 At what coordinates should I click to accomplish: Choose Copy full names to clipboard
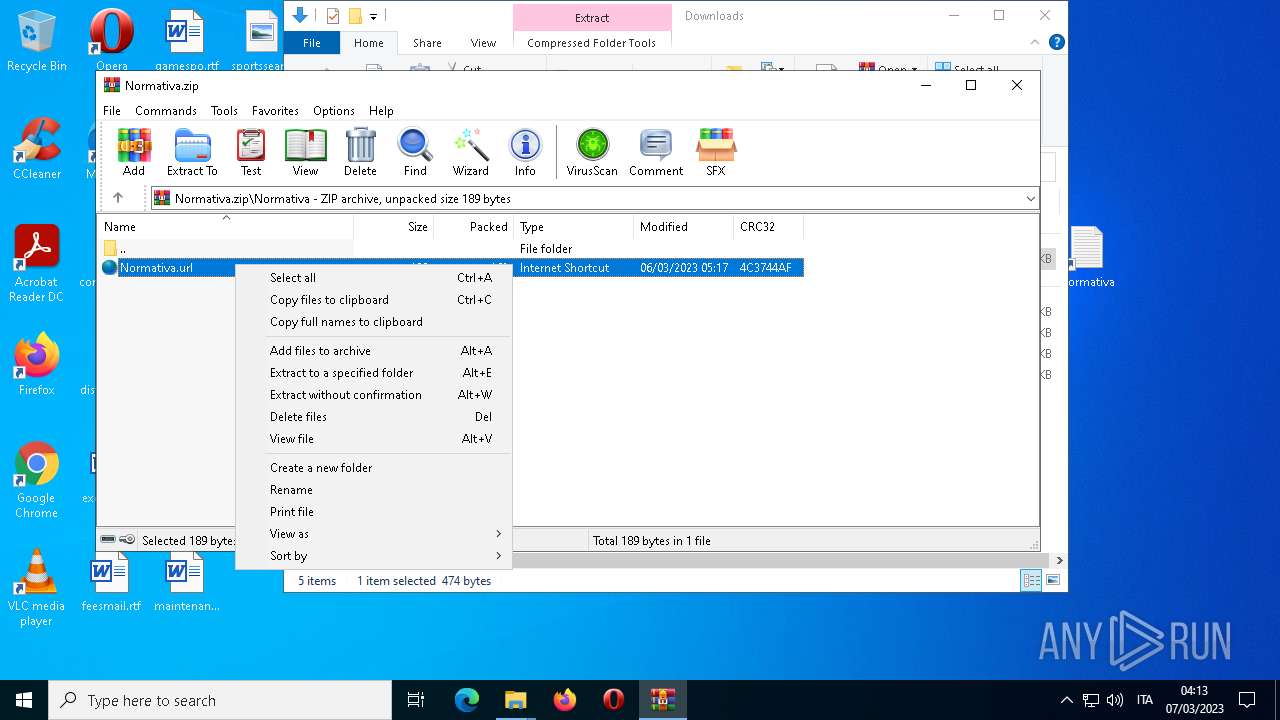[x=374, y=322]
